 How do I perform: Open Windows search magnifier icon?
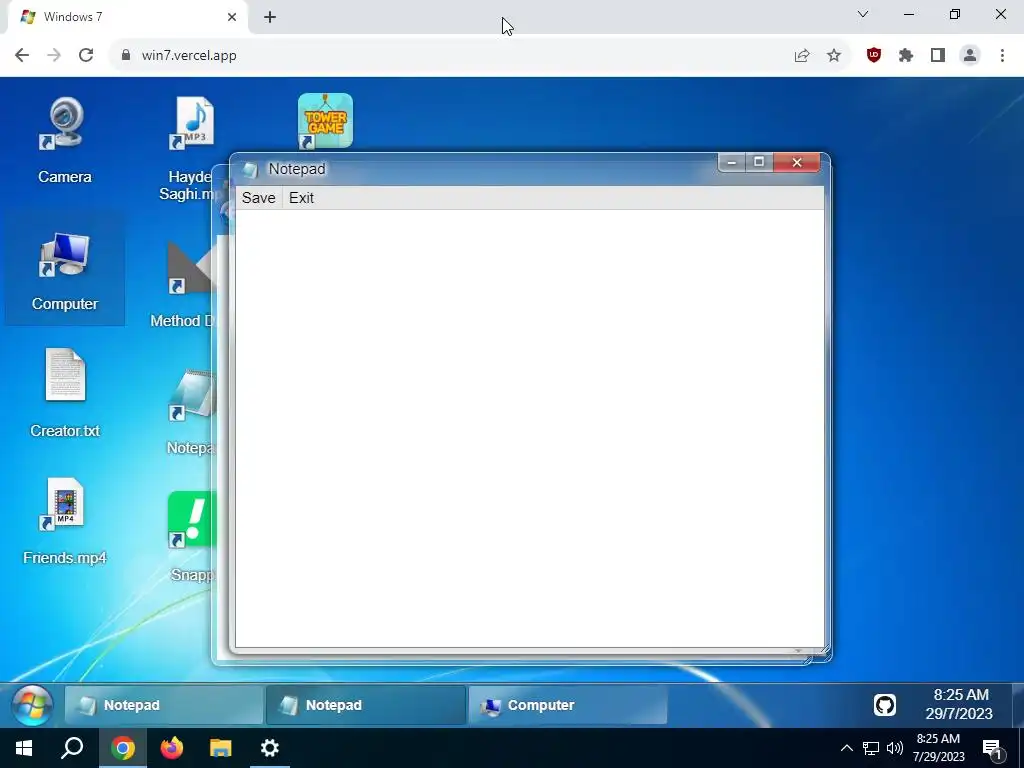point(72,748)
